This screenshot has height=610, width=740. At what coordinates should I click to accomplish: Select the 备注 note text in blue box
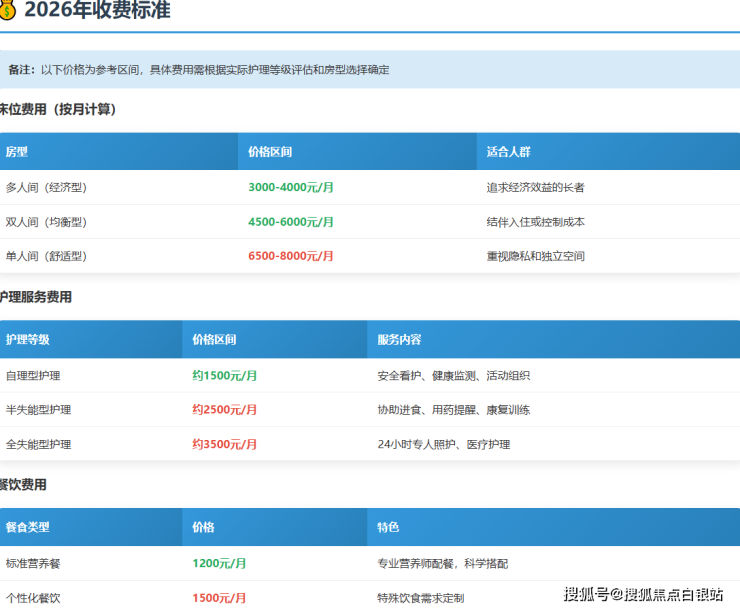[x=198, y=70]
